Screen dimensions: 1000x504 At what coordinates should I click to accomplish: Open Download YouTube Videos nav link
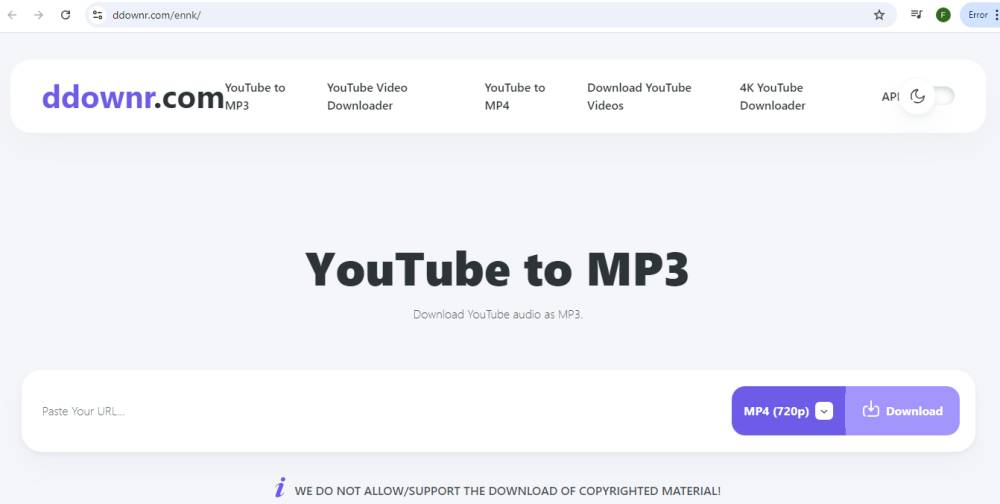pos(639,96)
